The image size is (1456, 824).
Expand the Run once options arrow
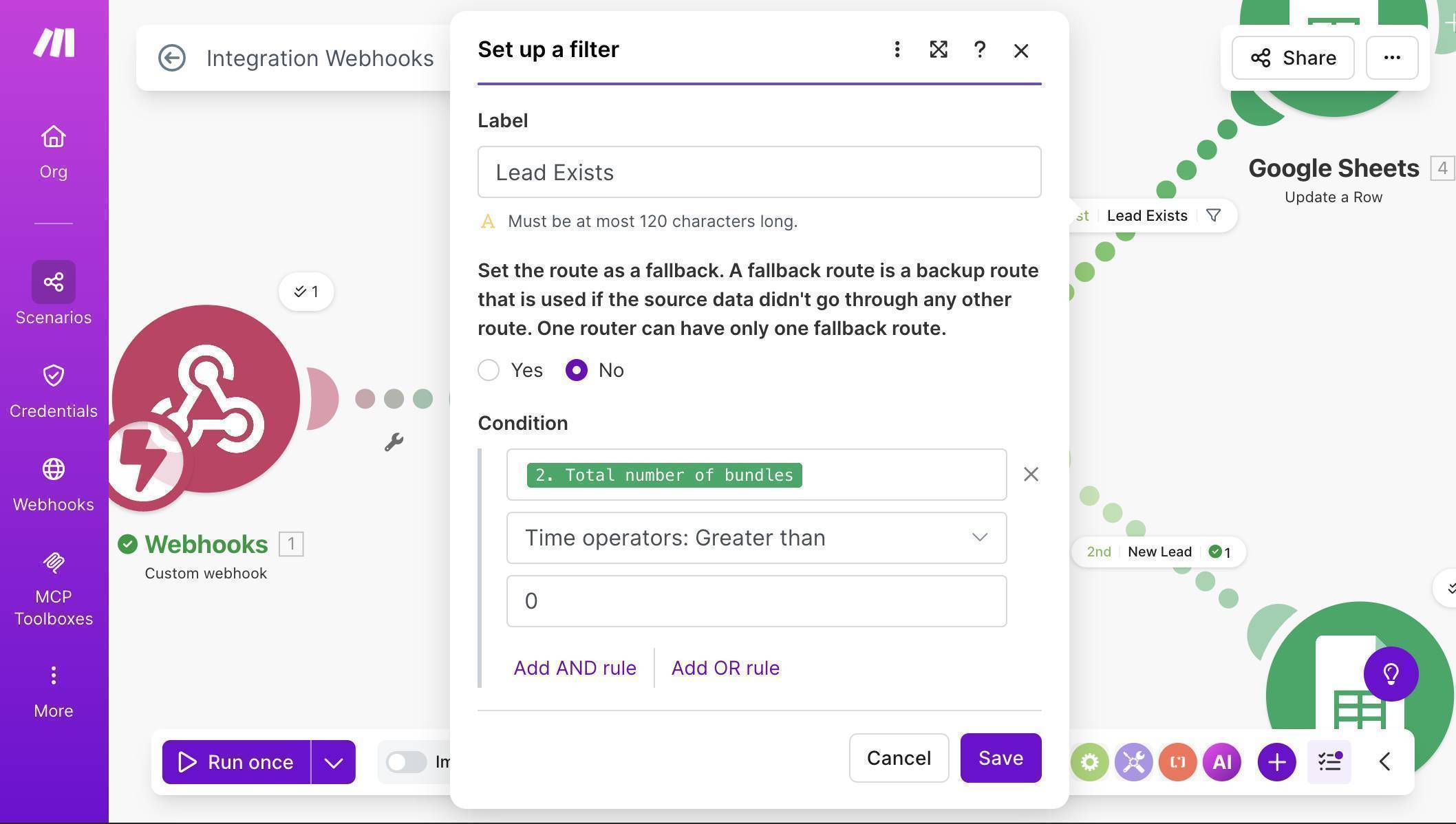(333, 762)
